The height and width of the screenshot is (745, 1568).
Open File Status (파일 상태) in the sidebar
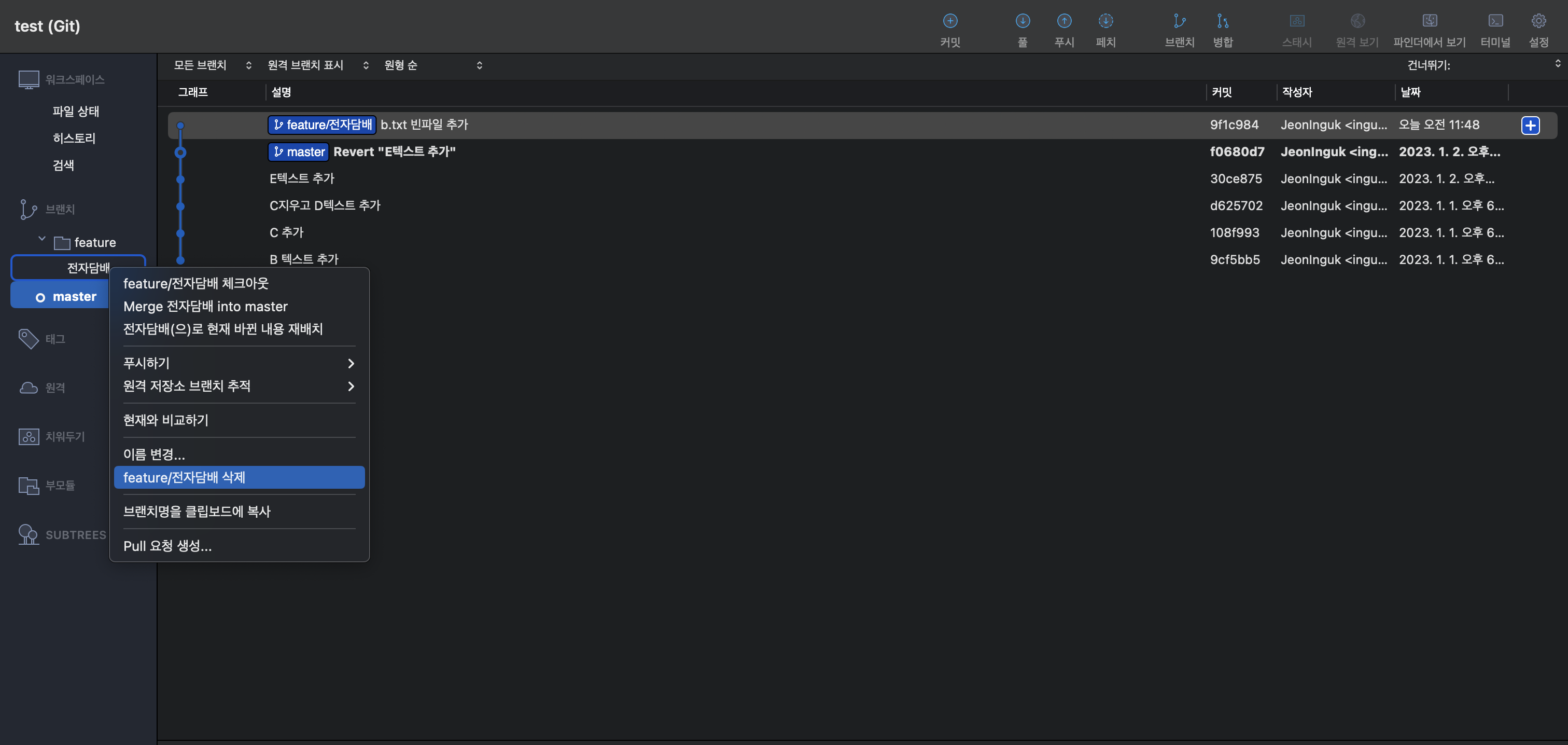tap(76, 112)
